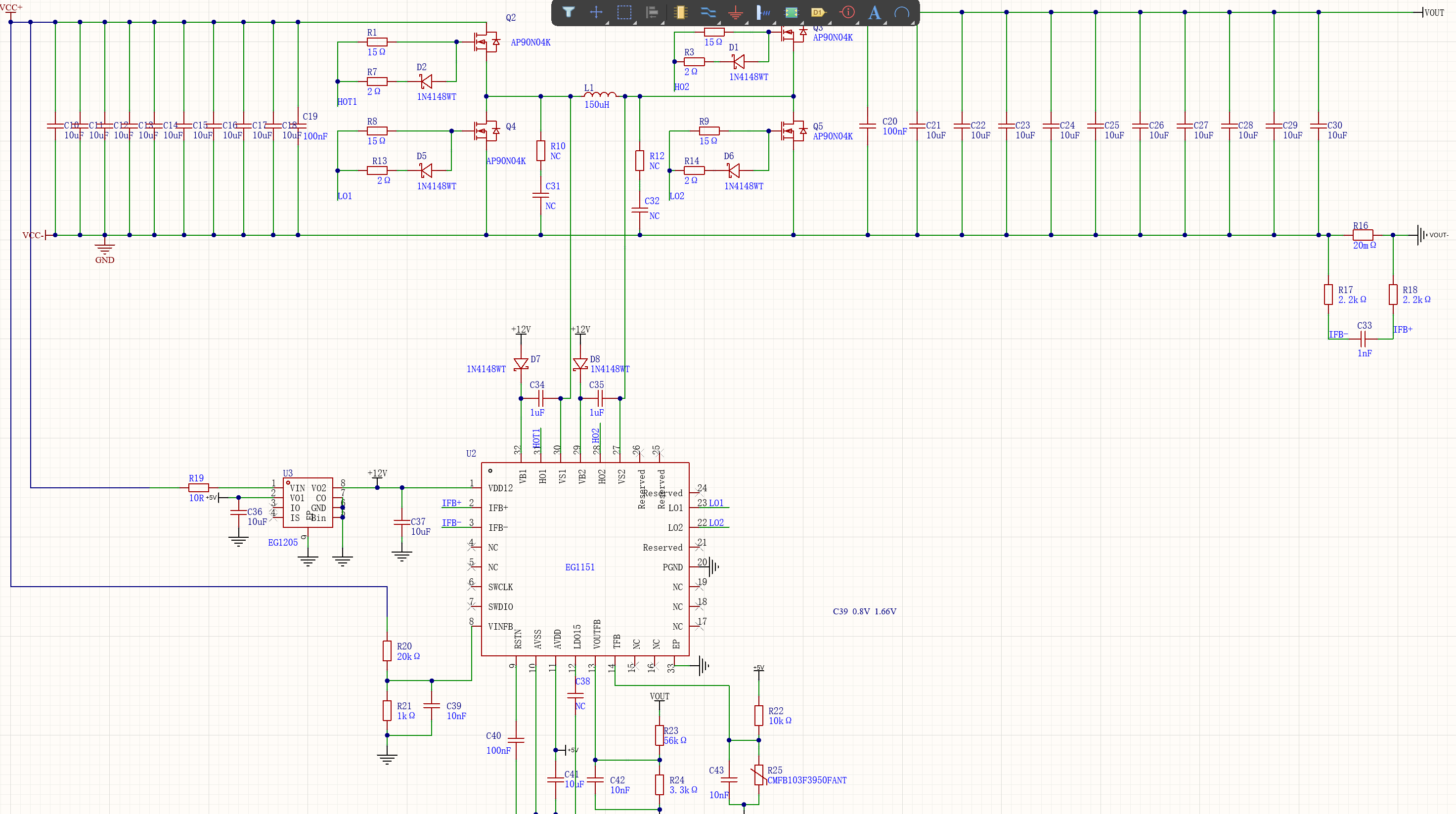Click inductor L1 150uH symbol
This screenshot has width=1456, height=814.
click(x=600, y=95)
